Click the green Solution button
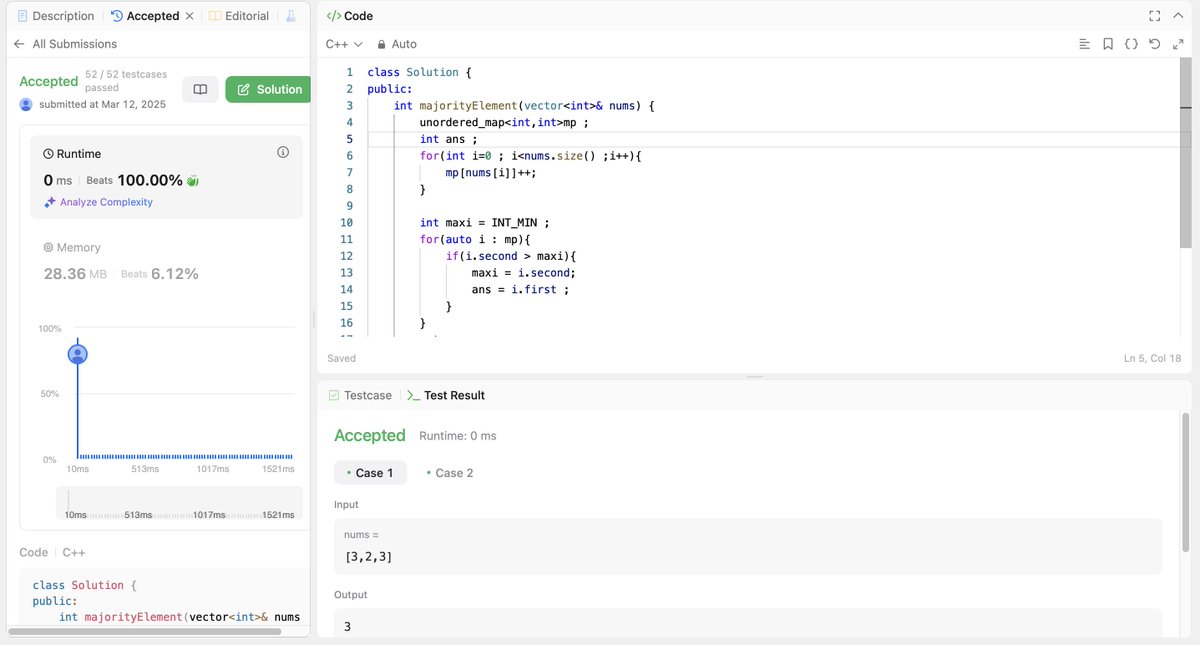The height and width of the screenshot is (645, 1200). [x=268, y=89]
